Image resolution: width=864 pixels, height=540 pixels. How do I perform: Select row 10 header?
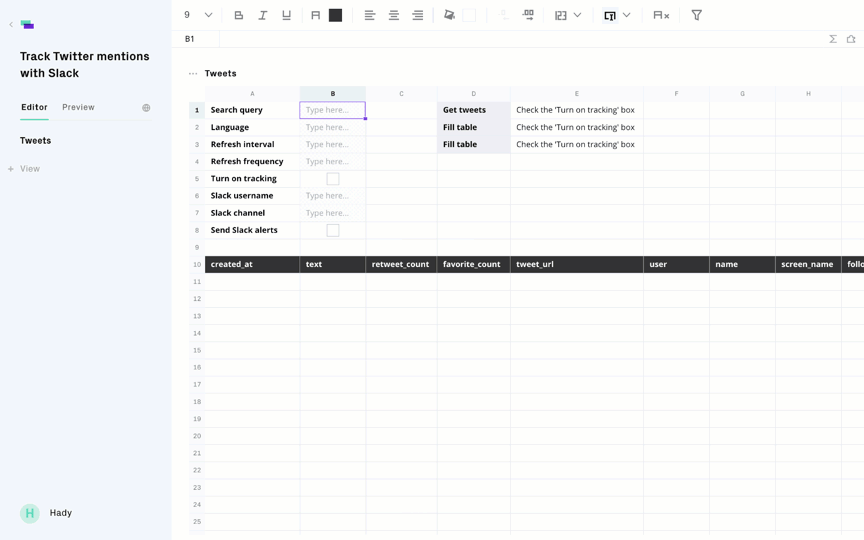click(x=197, y=264)
